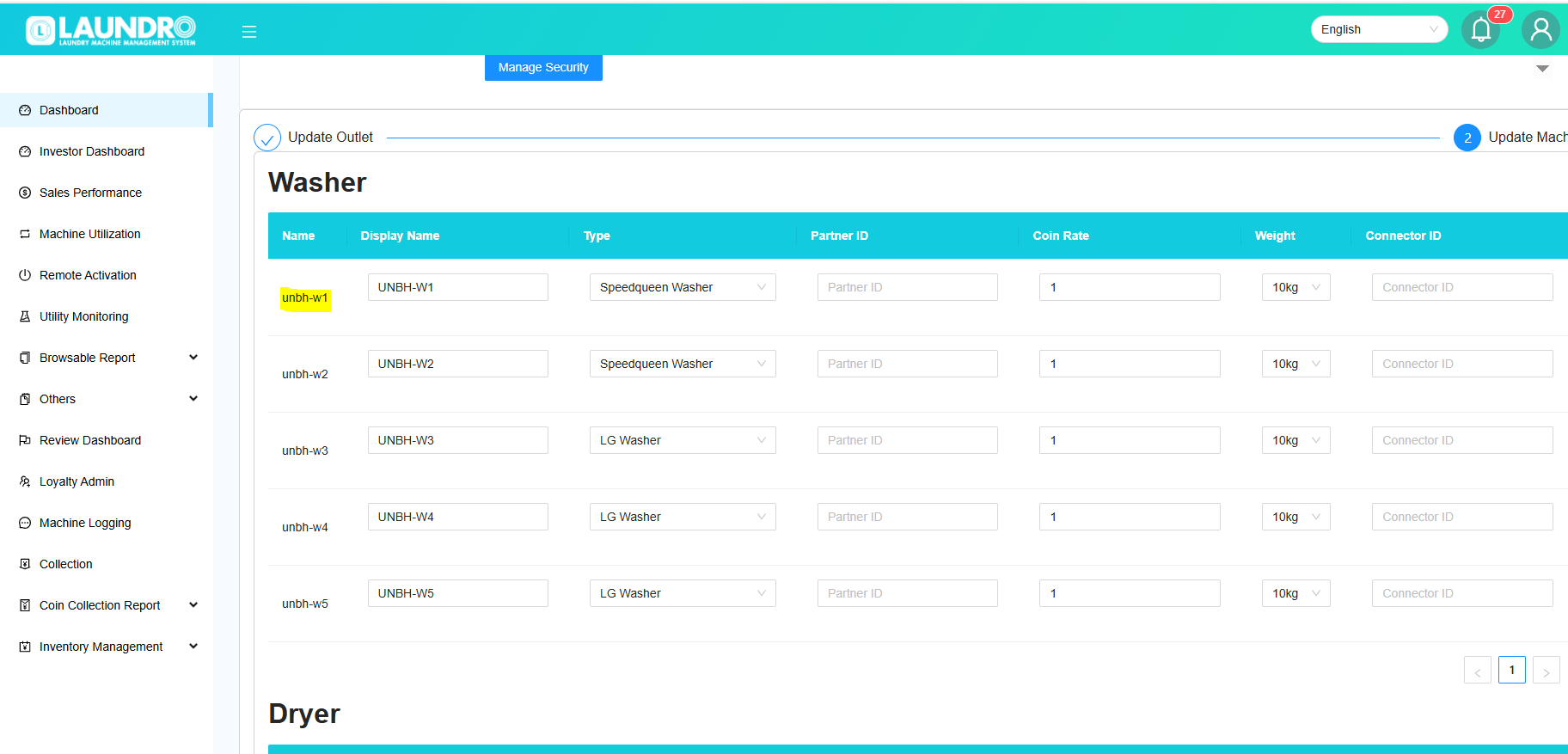Open Loyalty Admin menu item
The height and width of the screenshot is (754, 1568).
[107, 481]
